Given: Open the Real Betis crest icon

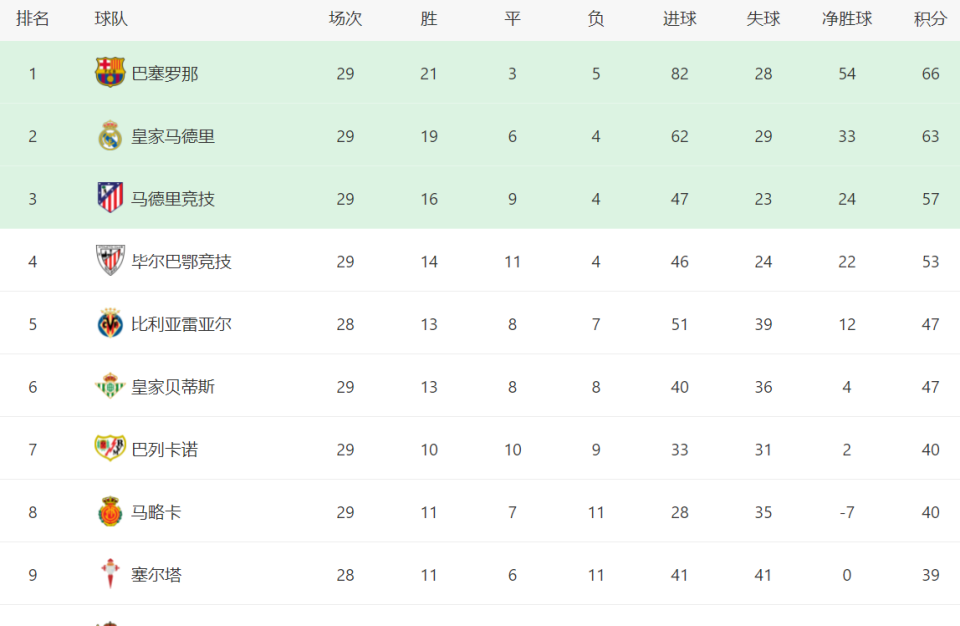Looking at the screenshot, I should click(110, 386).
